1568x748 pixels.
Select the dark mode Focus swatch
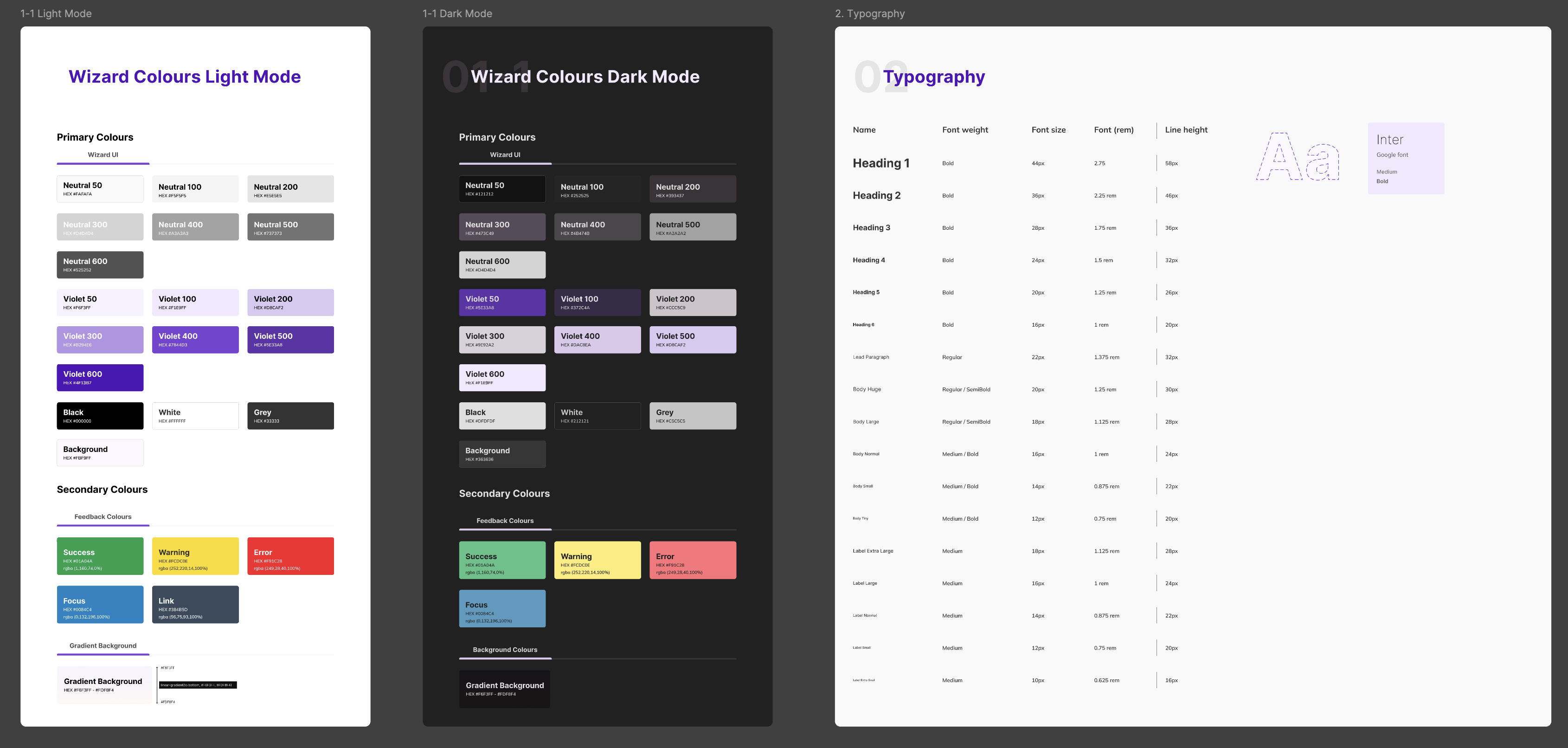pos(502,609)
